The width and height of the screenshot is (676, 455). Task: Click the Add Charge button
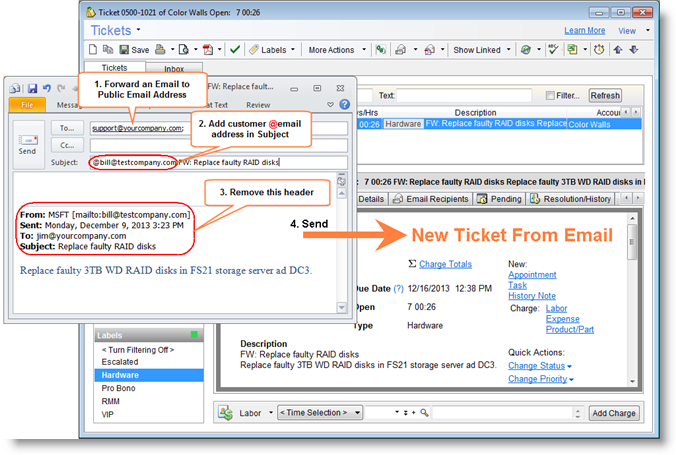[613, 412]
